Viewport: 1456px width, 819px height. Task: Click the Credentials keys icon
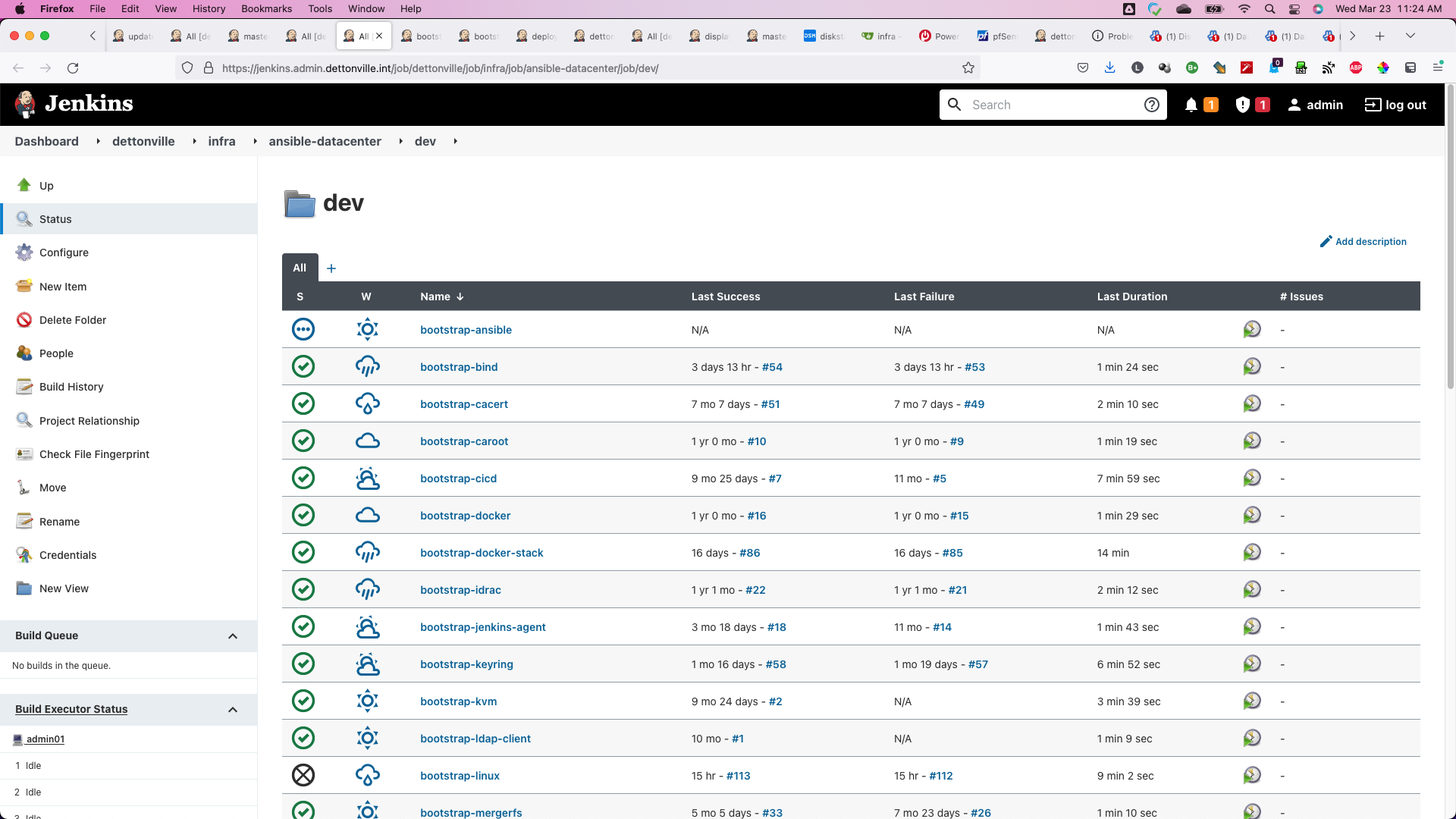pyautogui.click(x=24, y=555)
